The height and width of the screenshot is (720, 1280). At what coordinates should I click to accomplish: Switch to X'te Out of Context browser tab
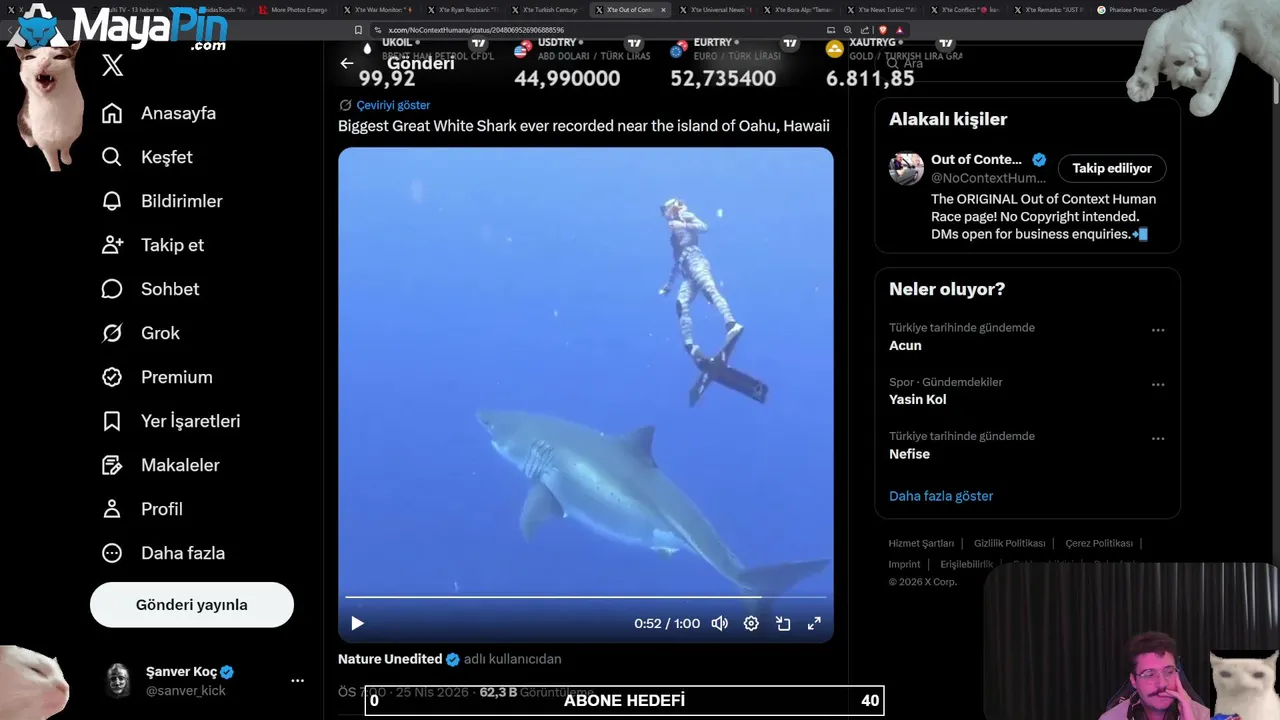pyautogui.click(x=630, y=10)
